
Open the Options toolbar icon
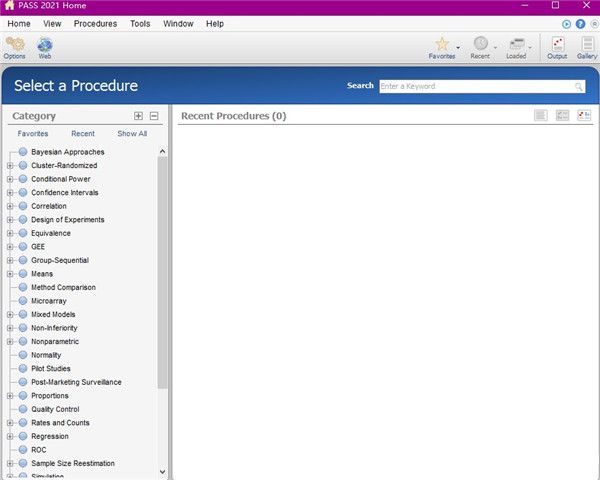coord(15,47)
